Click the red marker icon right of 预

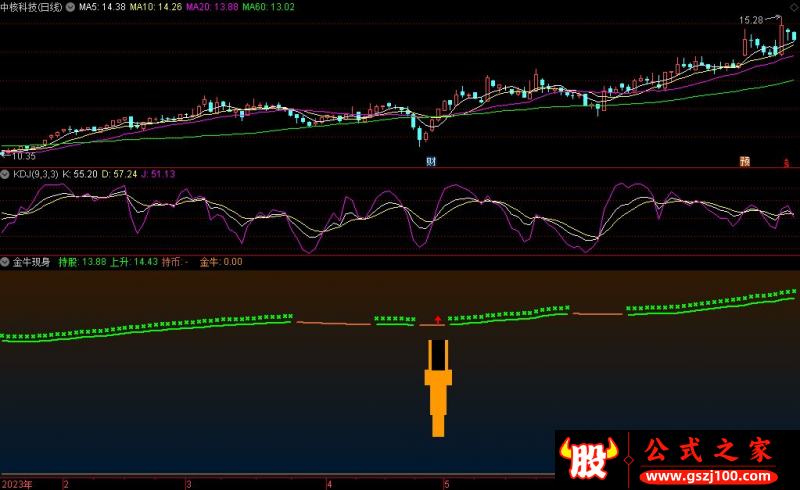pyautogui.click(x=786, y=160)
